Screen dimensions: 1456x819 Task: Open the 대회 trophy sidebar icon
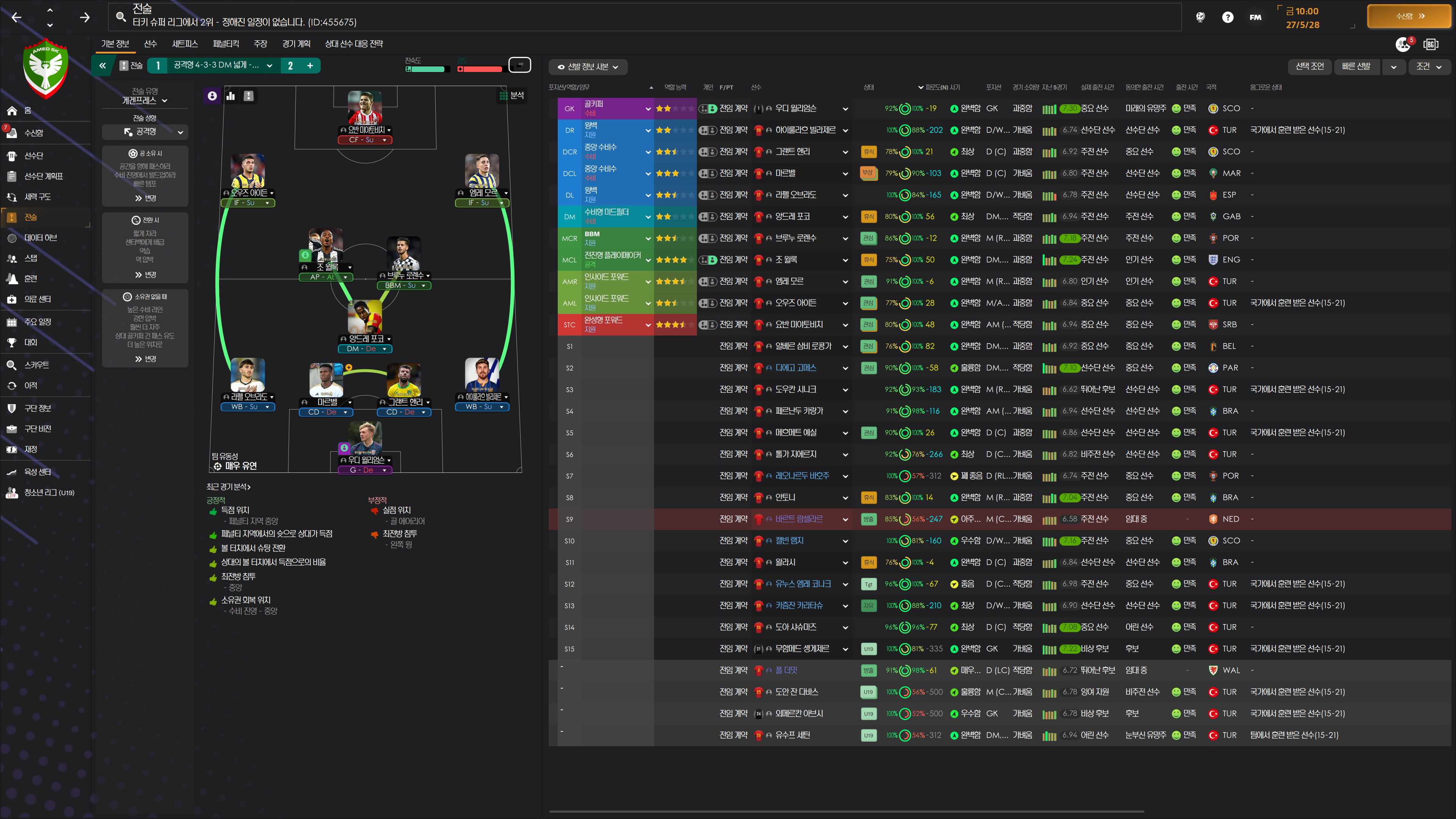[x=12, y=342]
